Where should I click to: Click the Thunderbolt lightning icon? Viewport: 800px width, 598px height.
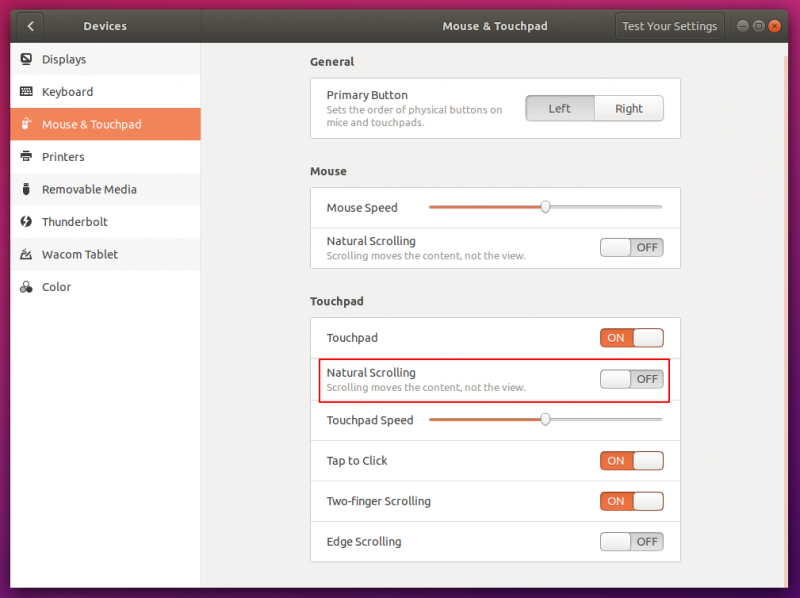click(26, 222)
